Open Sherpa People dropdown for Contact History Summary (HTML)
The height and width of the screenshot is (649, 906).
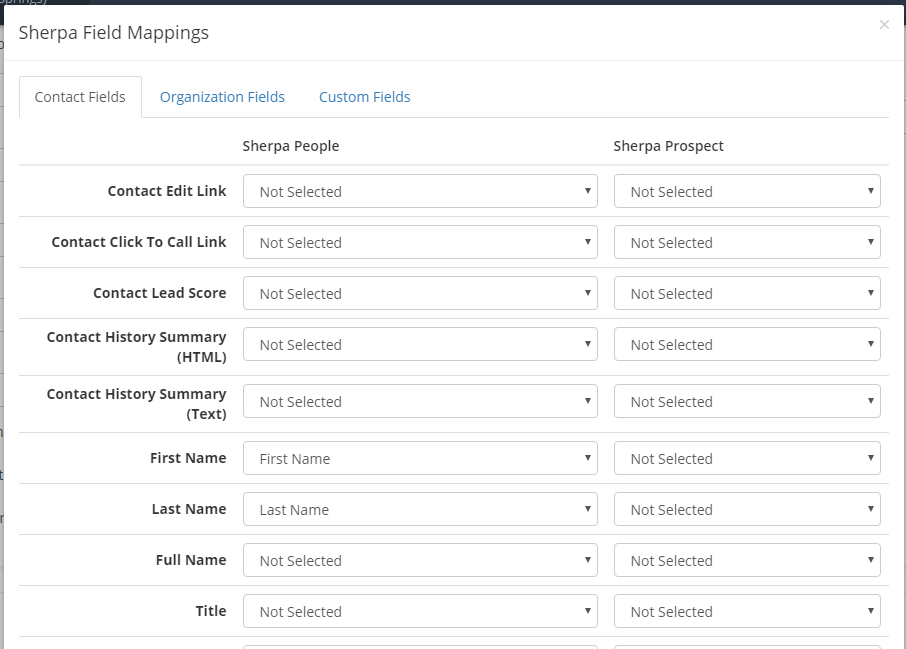pyautogui.click(x=420, y=344)
